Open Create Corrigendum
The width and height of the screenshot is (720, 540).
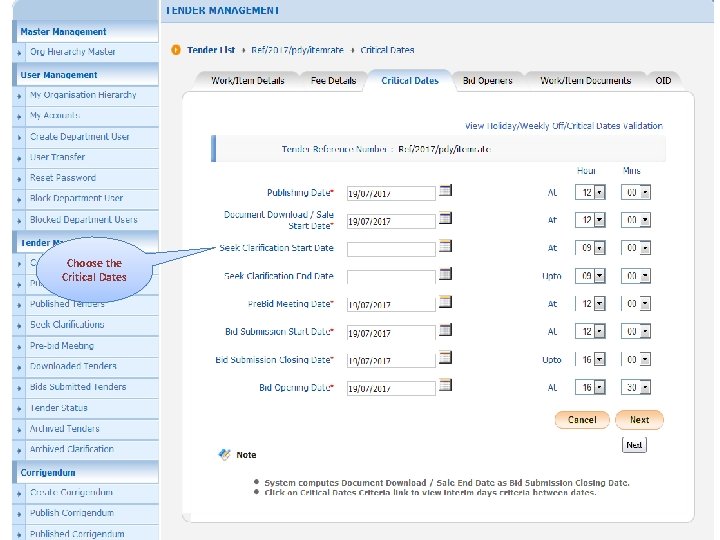pos(71,492)
